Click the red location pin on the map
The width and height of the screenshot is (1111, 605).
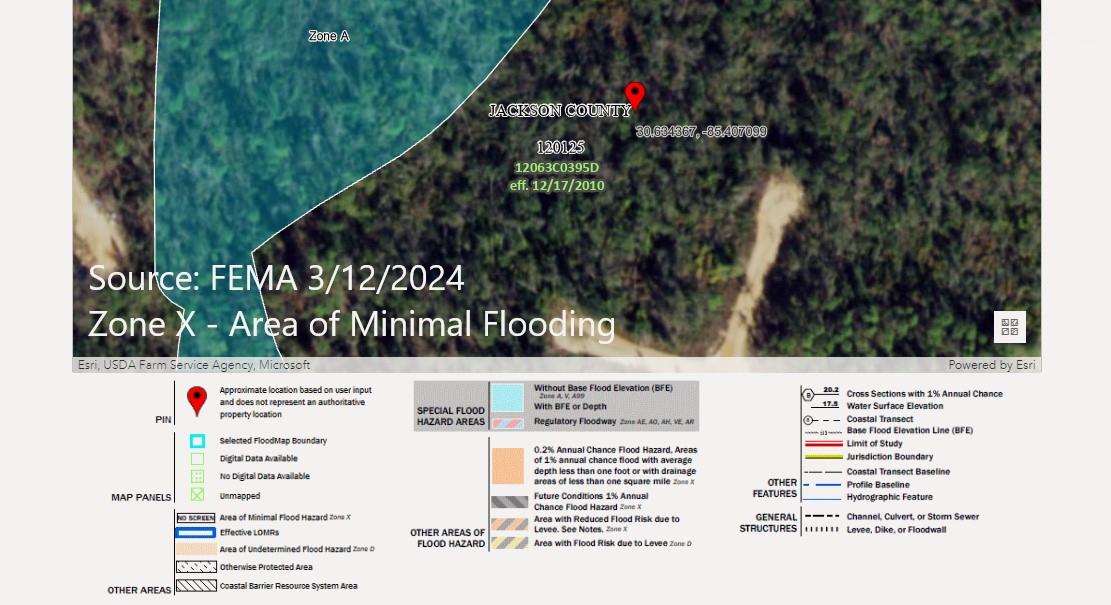click(x=634, y=94)
